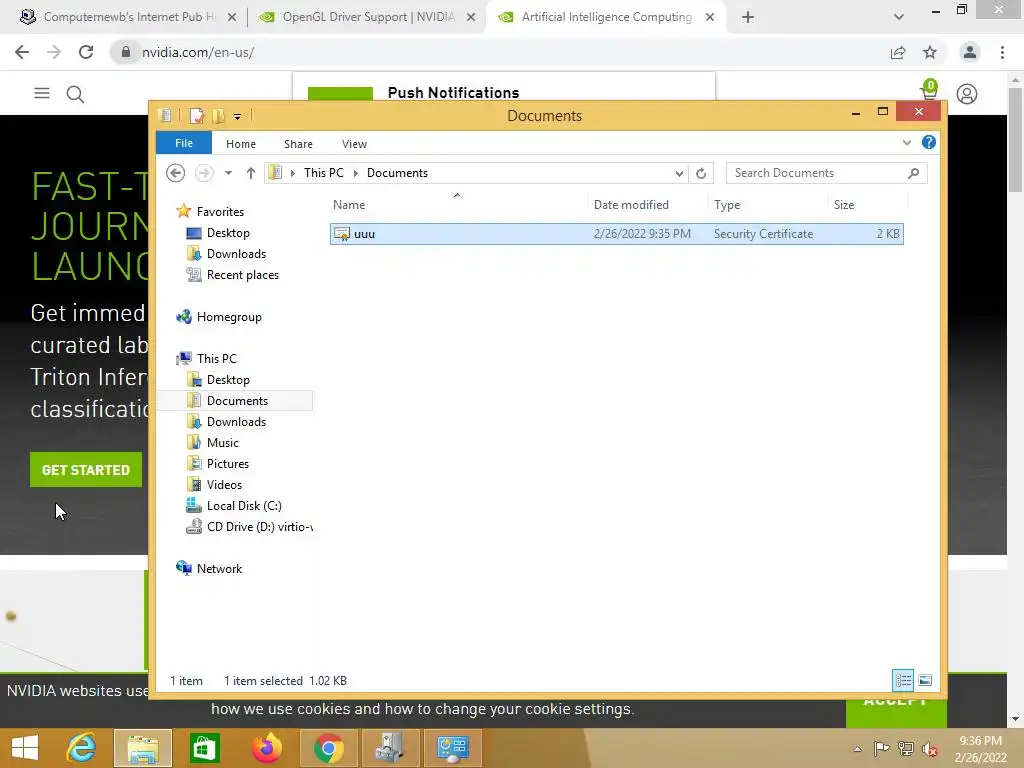Open the File ribbon tab in Explorer
Viewport: 1024px width, 768px height.
click(x=184, y=143)
